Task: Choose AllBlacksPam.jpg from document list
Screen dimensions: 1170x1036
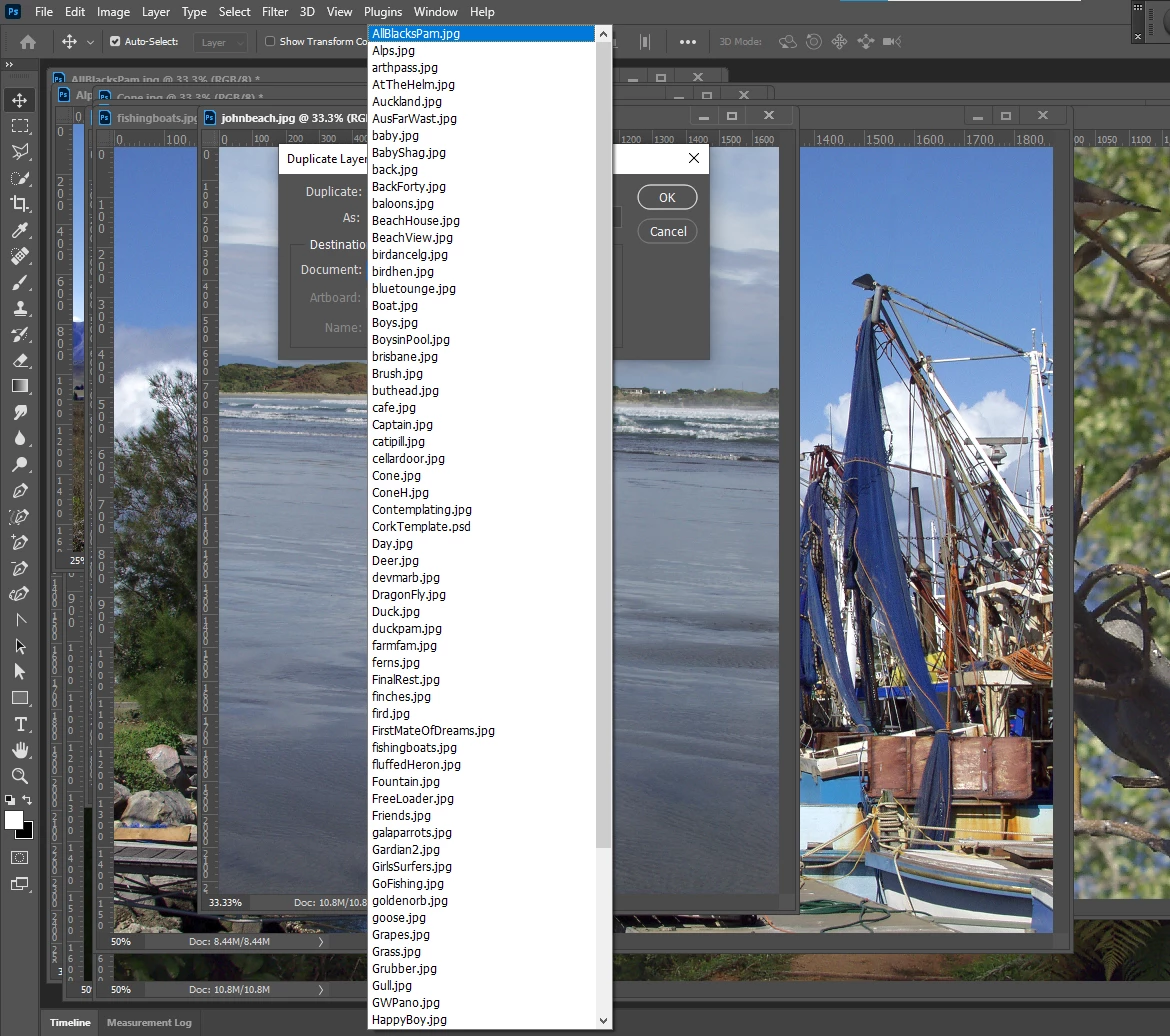Action: [482, 34]
